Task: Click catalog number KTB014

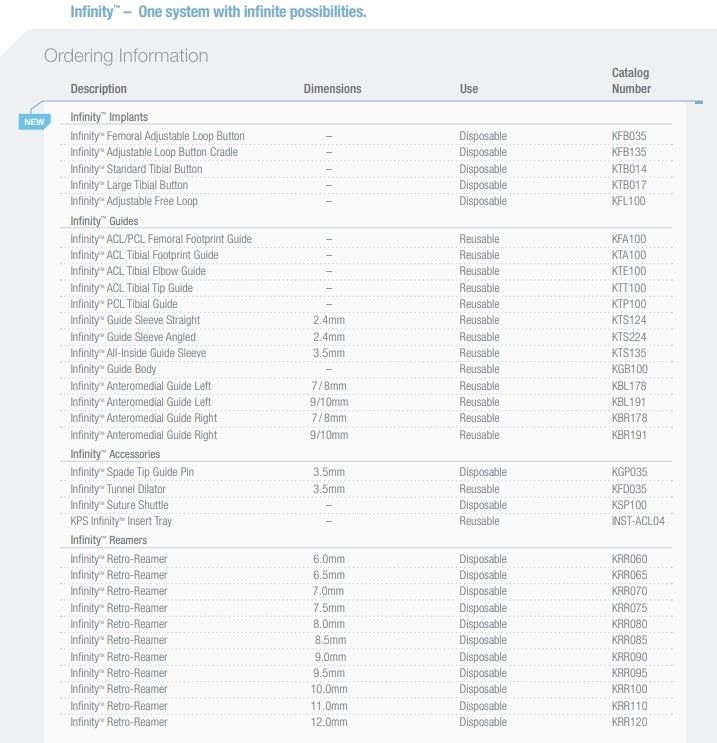Action: (x=629, y=169)
